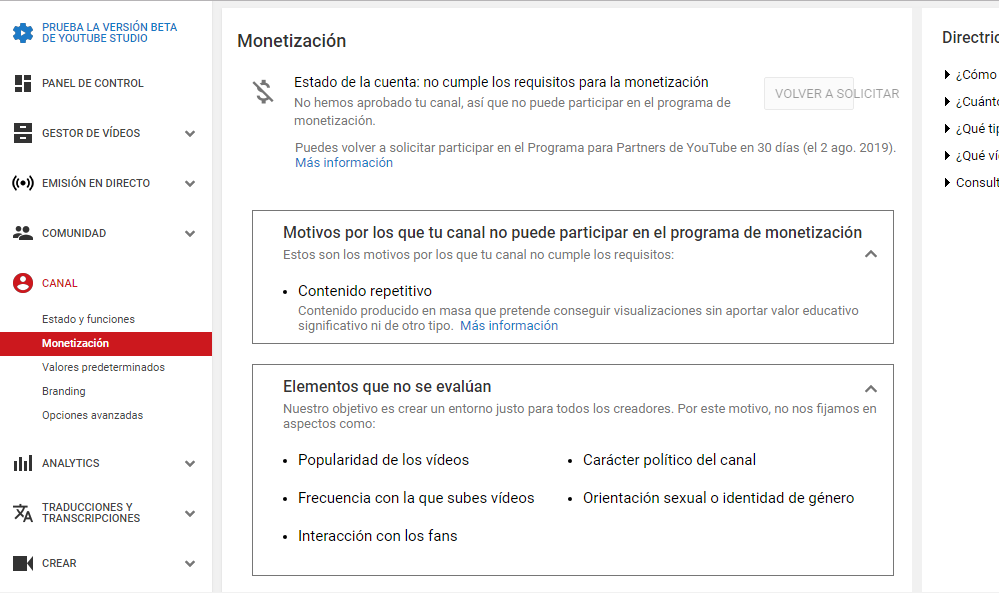Click the Motivos por los que heading

[x=573, y=232]
